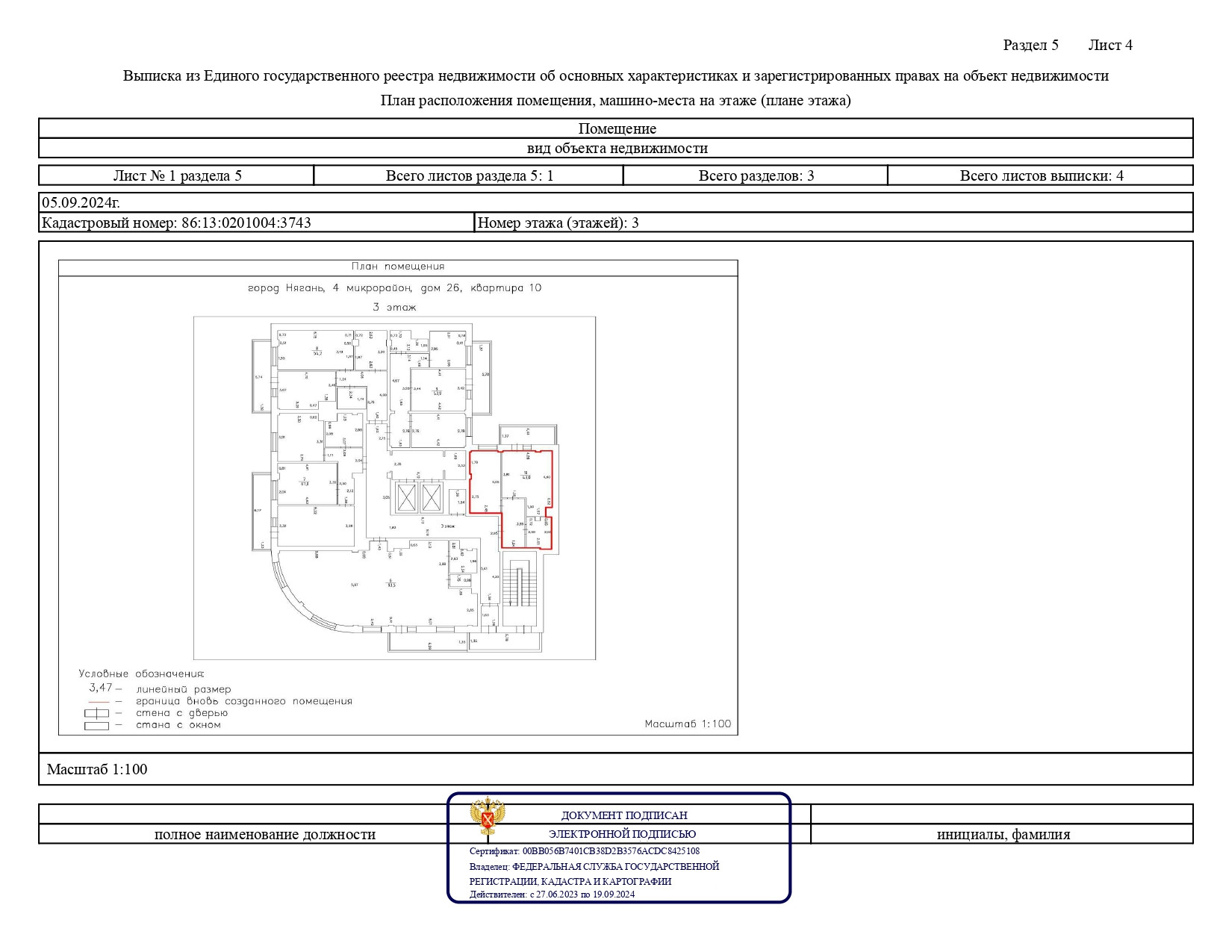Screen dimensions: 1232x952
Task: Click the wall-with-window legend symbol
Action: [97, 726]
